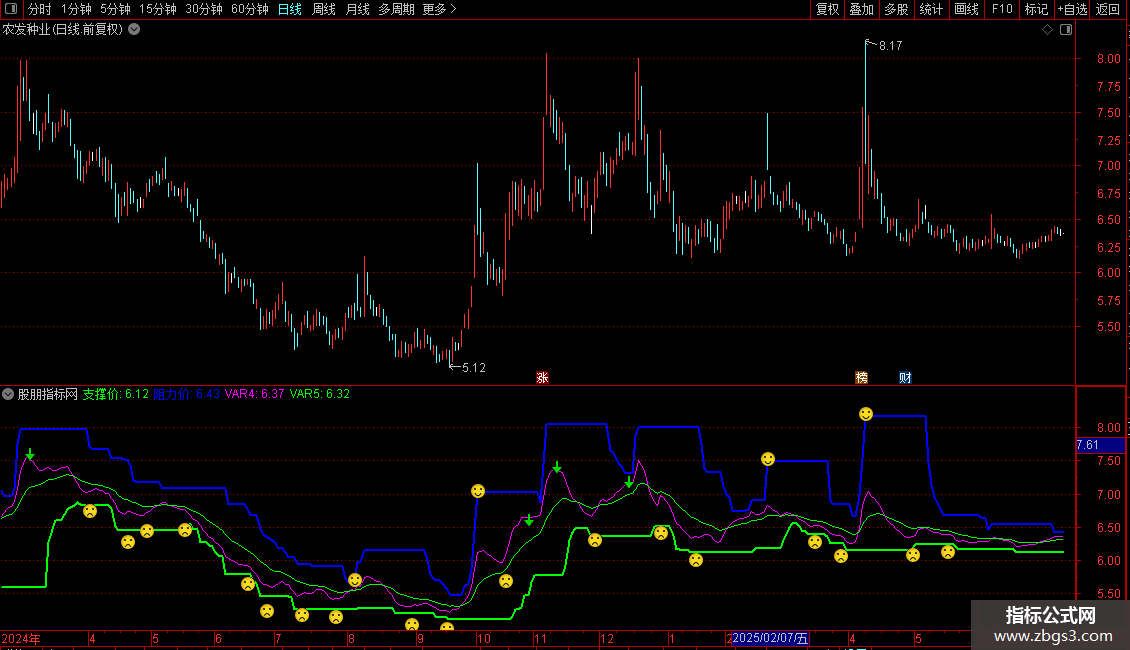Click the 财 event marker on the chart
This screenshot has width=1130, height=650.
[x=905, y=378]
